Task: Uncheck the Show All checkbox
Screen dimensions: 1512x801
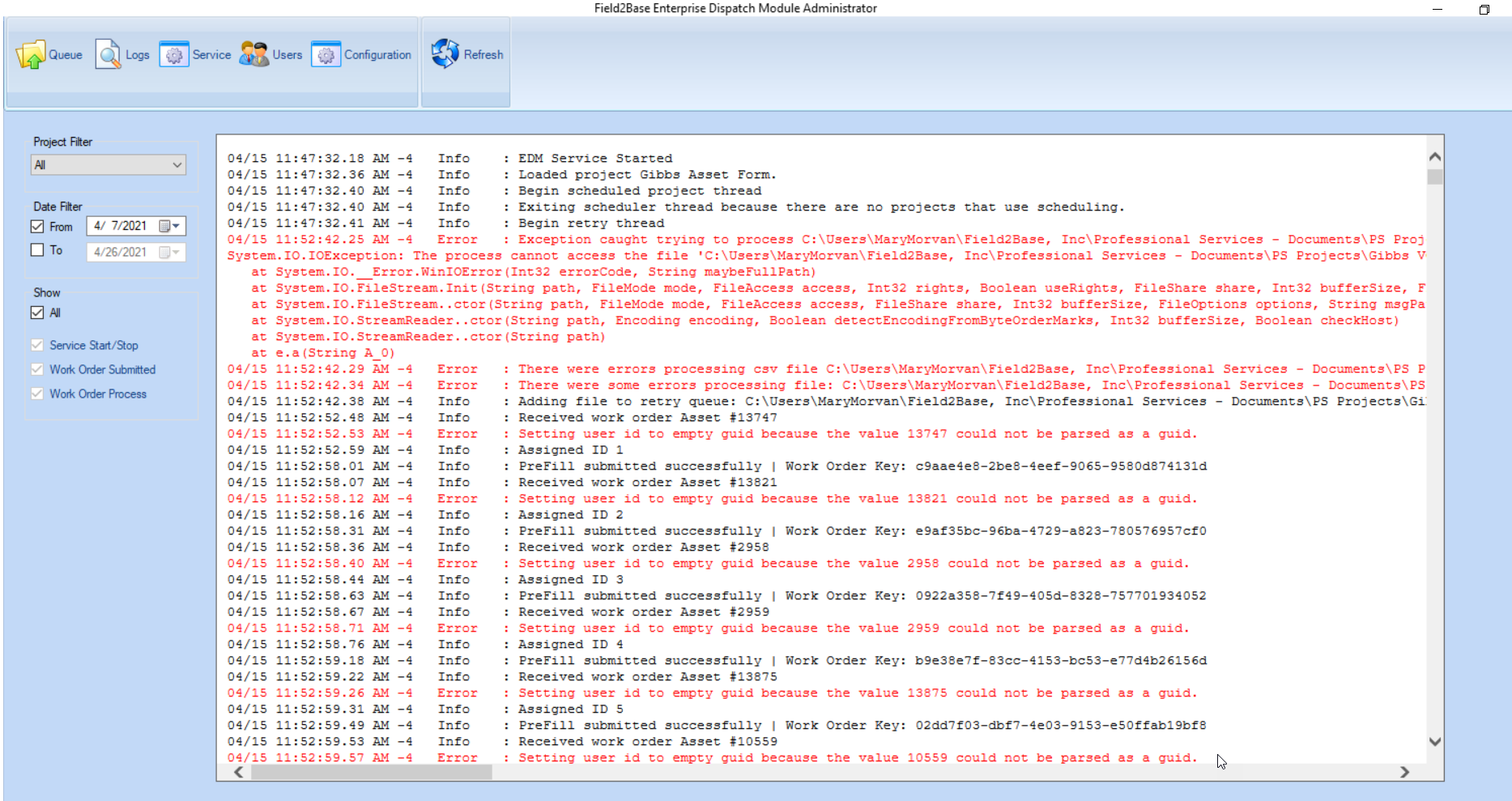Action: click(x=37, y=313)
